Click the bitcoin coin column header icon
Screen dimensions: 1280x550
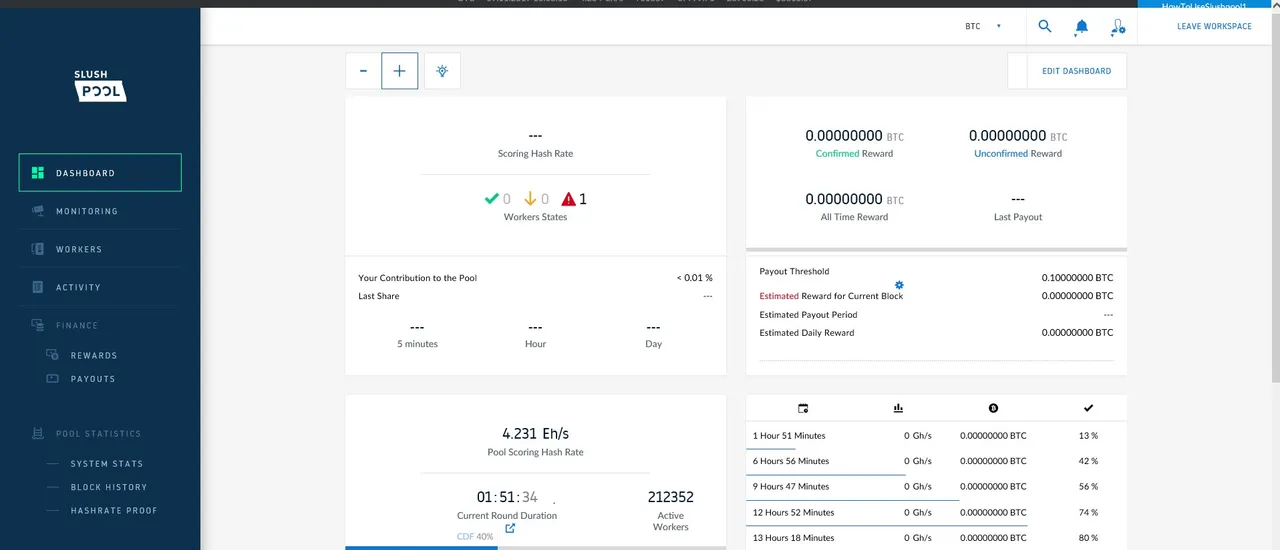[x=993, y=408]
